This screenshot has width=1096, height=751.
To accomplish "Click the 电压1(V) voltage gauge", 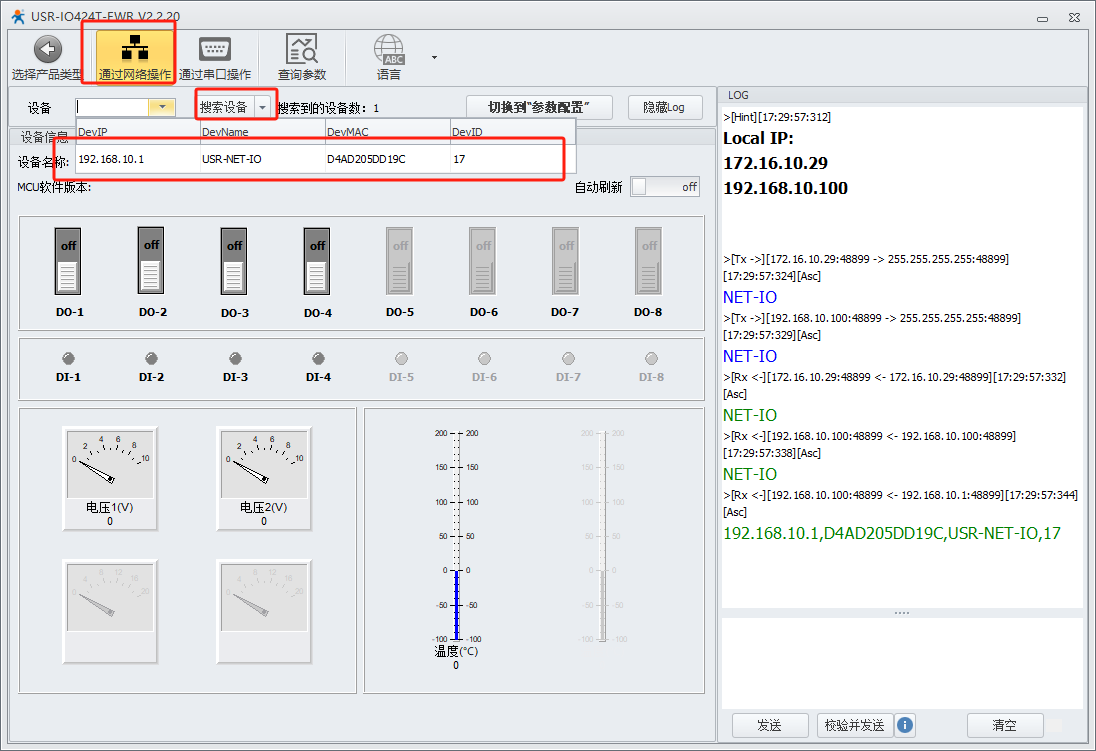I will 110,464.
